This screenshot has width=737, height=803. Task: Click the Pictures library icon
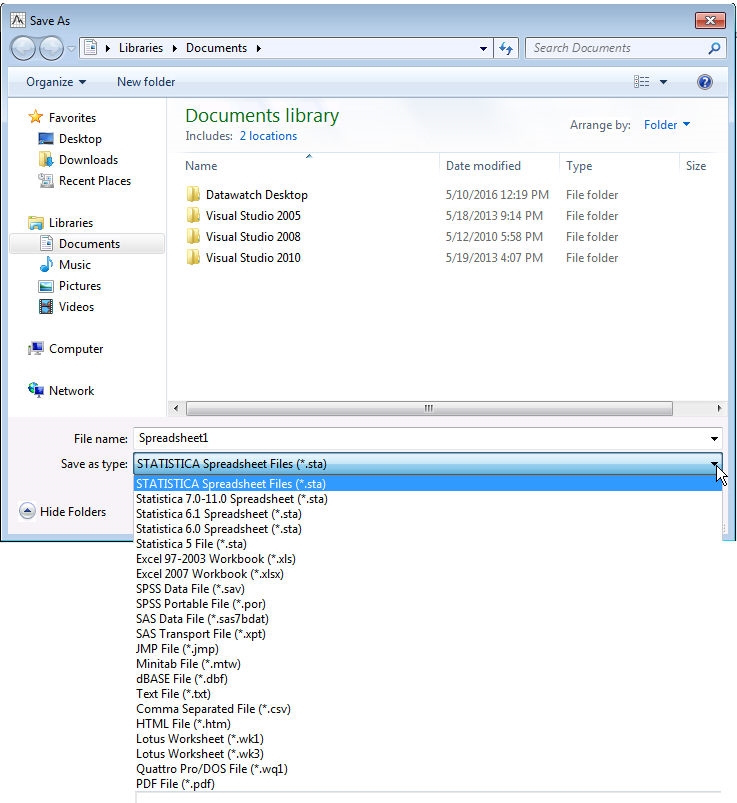(46, 286)
